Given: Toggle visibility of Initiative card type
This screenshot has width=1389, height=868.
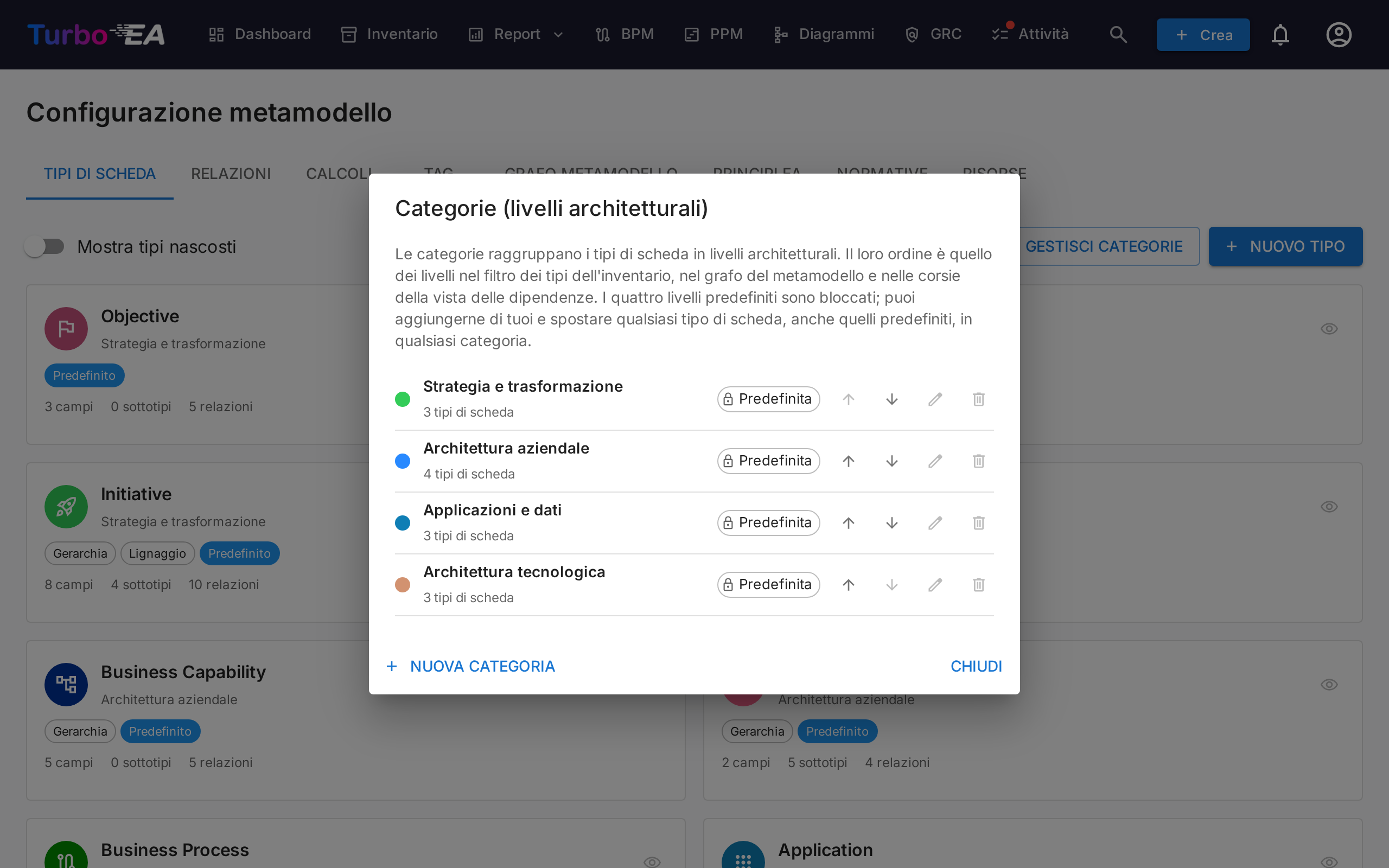Looking at the screenshot, I should (x=1329, y=507).
